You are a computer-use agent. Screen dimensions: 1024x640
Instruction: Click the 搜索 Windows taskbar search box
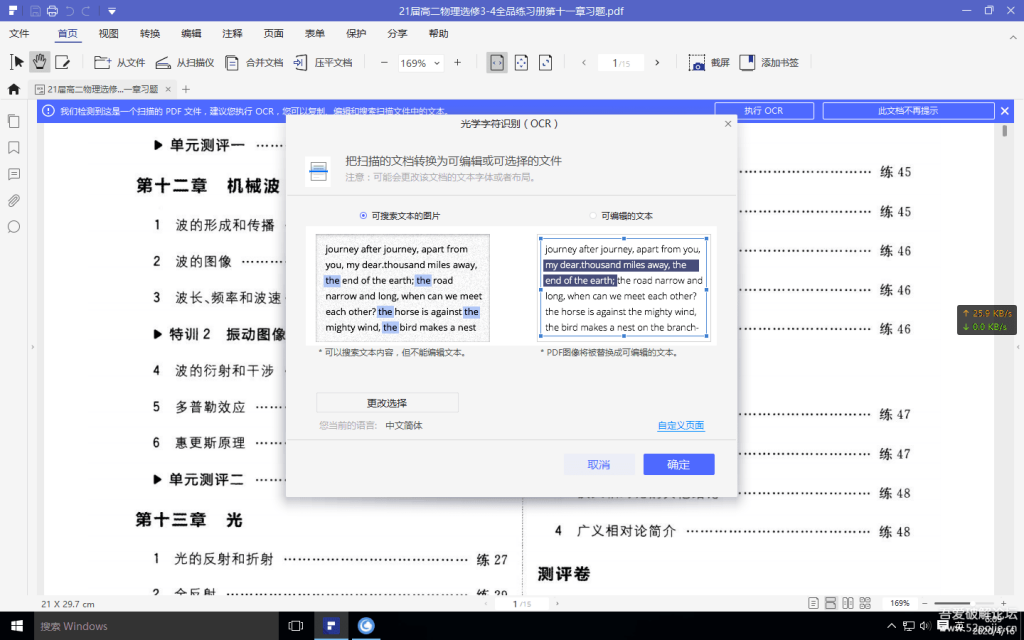(156, 626)
